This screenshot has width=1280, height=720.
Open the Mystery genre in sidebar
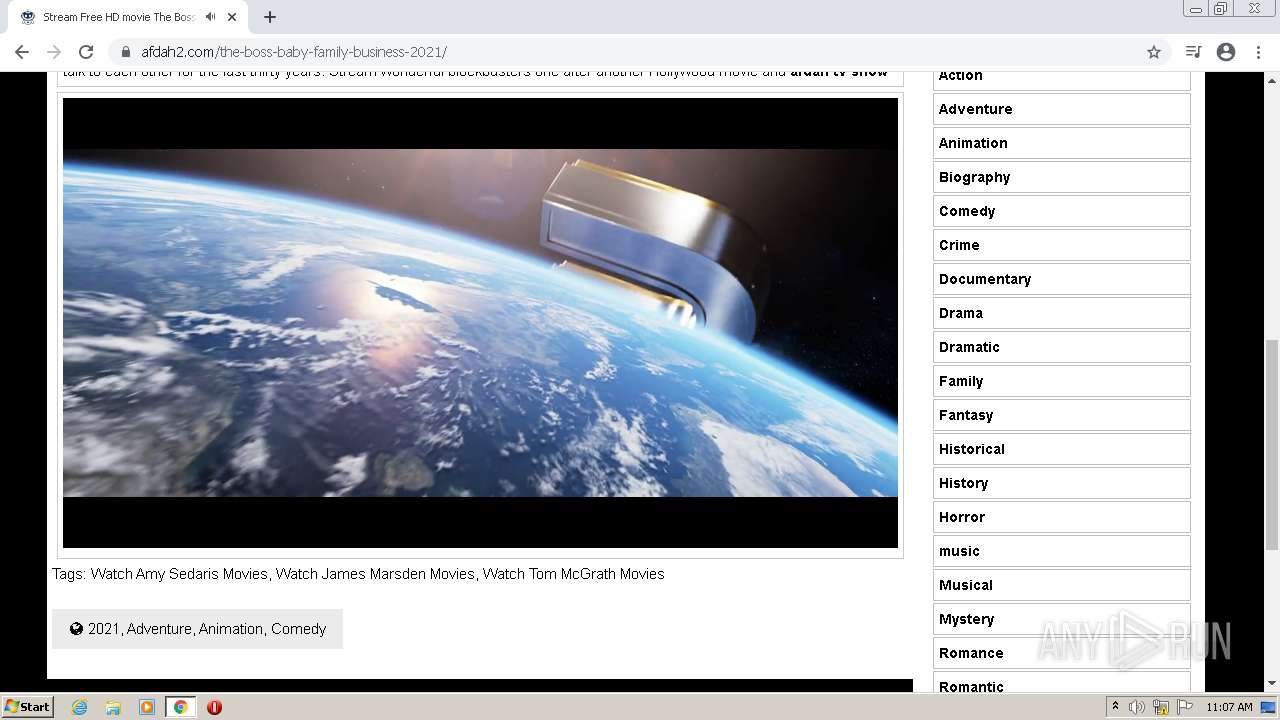pyautogui.click(x=1061, y=619)
